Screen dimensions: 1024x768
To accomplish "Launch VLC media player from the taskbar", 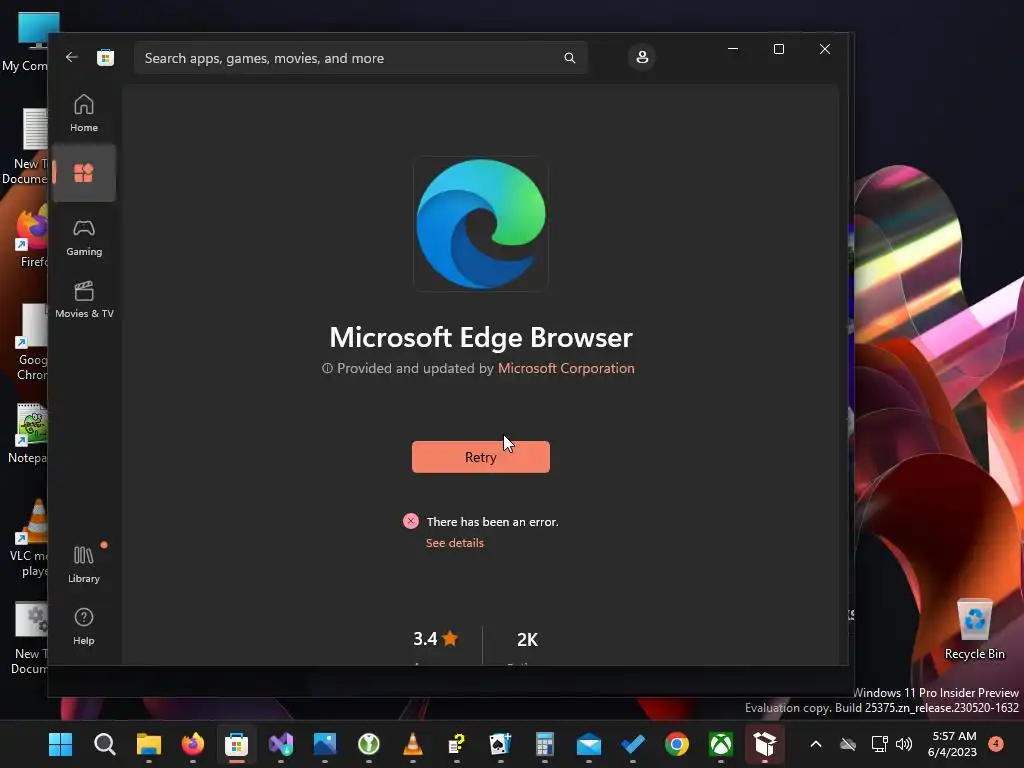I will point(413,744).
